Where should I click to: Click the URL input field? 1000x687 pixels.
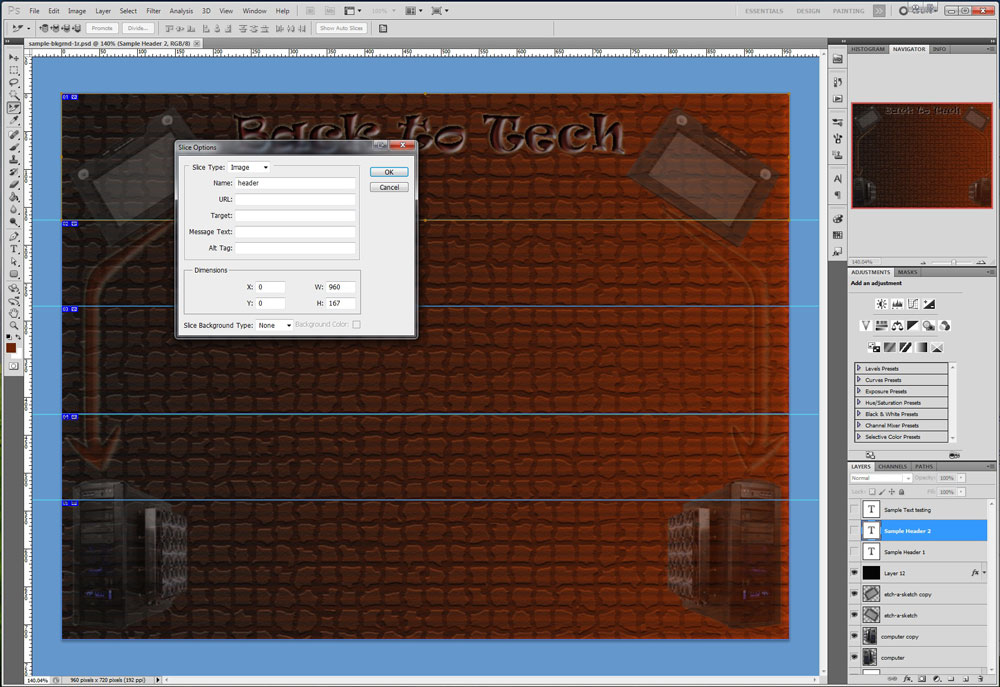[x=295, y=200]
